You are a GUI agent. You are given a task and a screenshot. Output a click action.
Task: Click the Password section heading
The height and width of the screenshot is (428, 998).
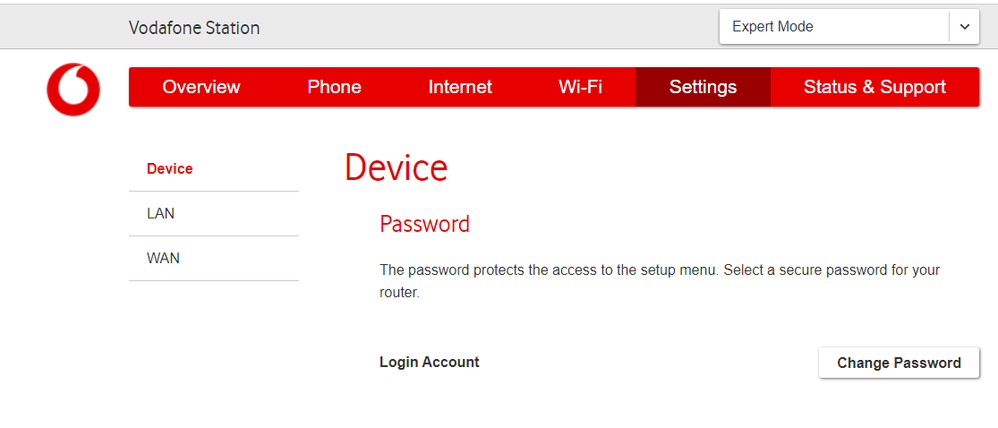pyautogui.click(x=425, y=224)
